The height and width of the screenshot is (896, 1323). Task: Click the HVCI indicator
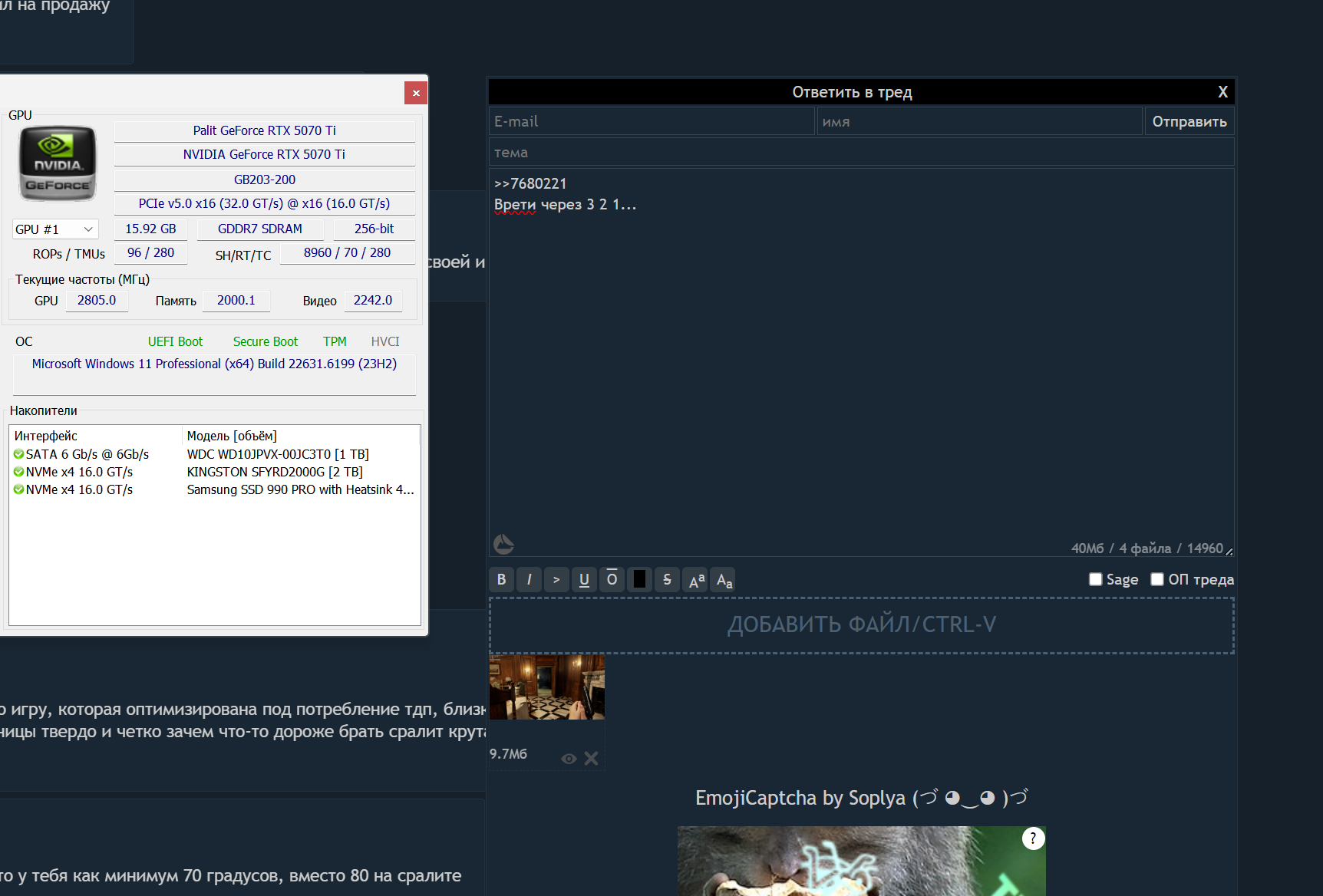tap(385, 341)
